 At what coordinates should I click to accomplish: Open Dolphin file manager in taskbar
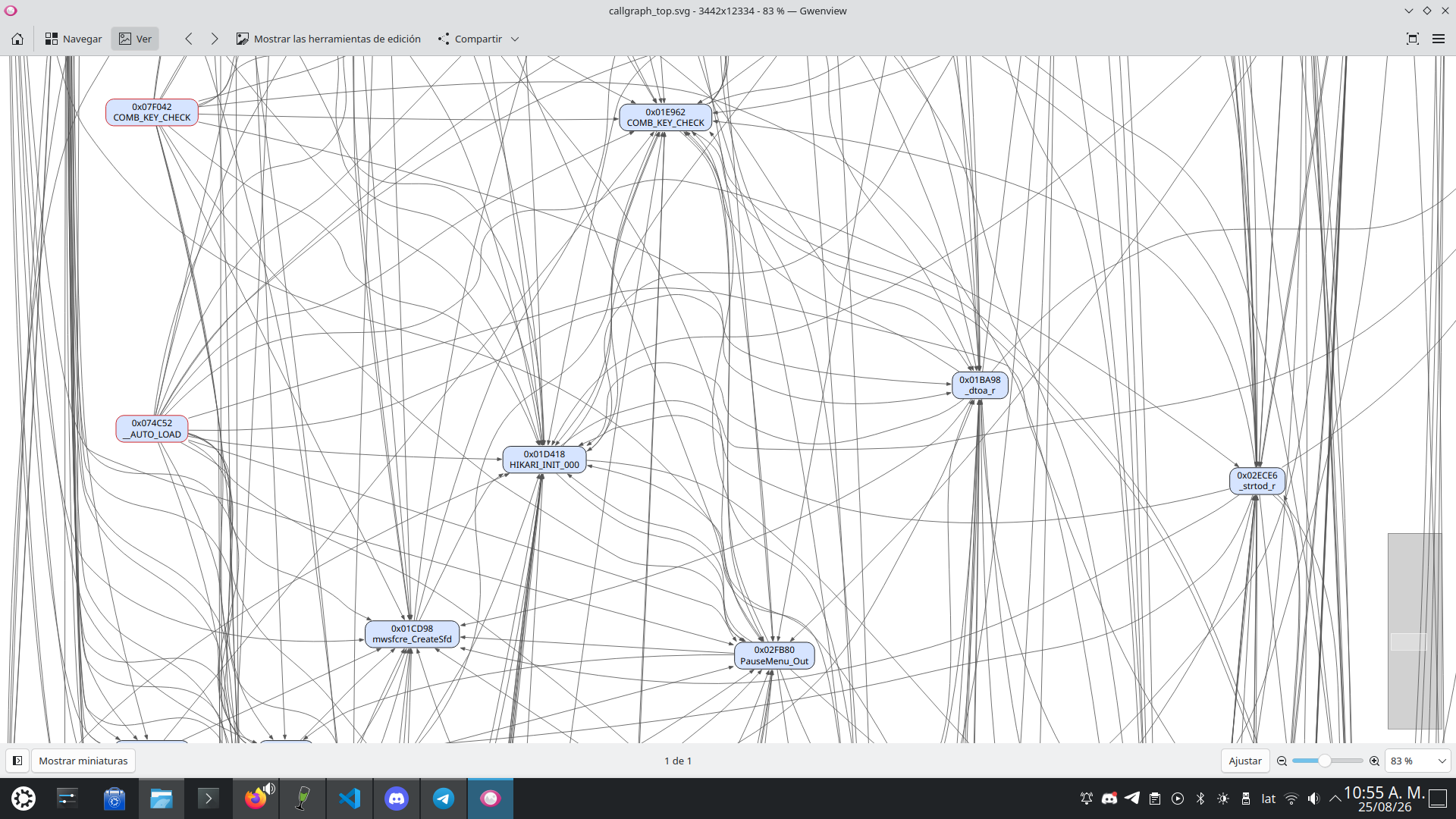pyautogui.click(x=162, y=799)
